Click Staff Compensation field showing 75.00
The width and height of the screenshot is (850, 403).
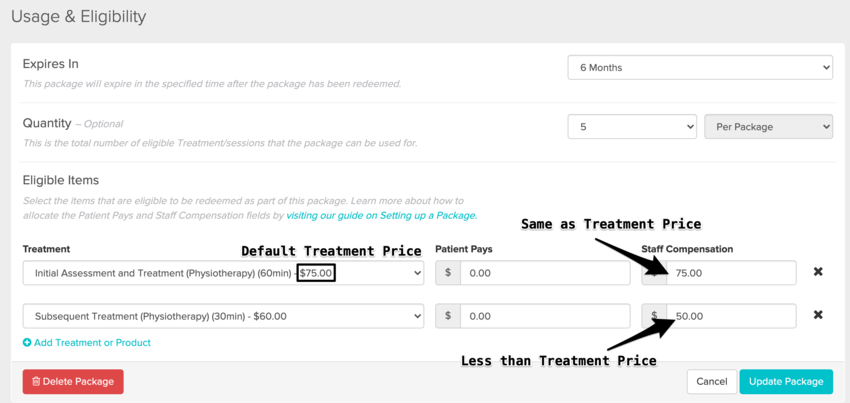point(730,272)
